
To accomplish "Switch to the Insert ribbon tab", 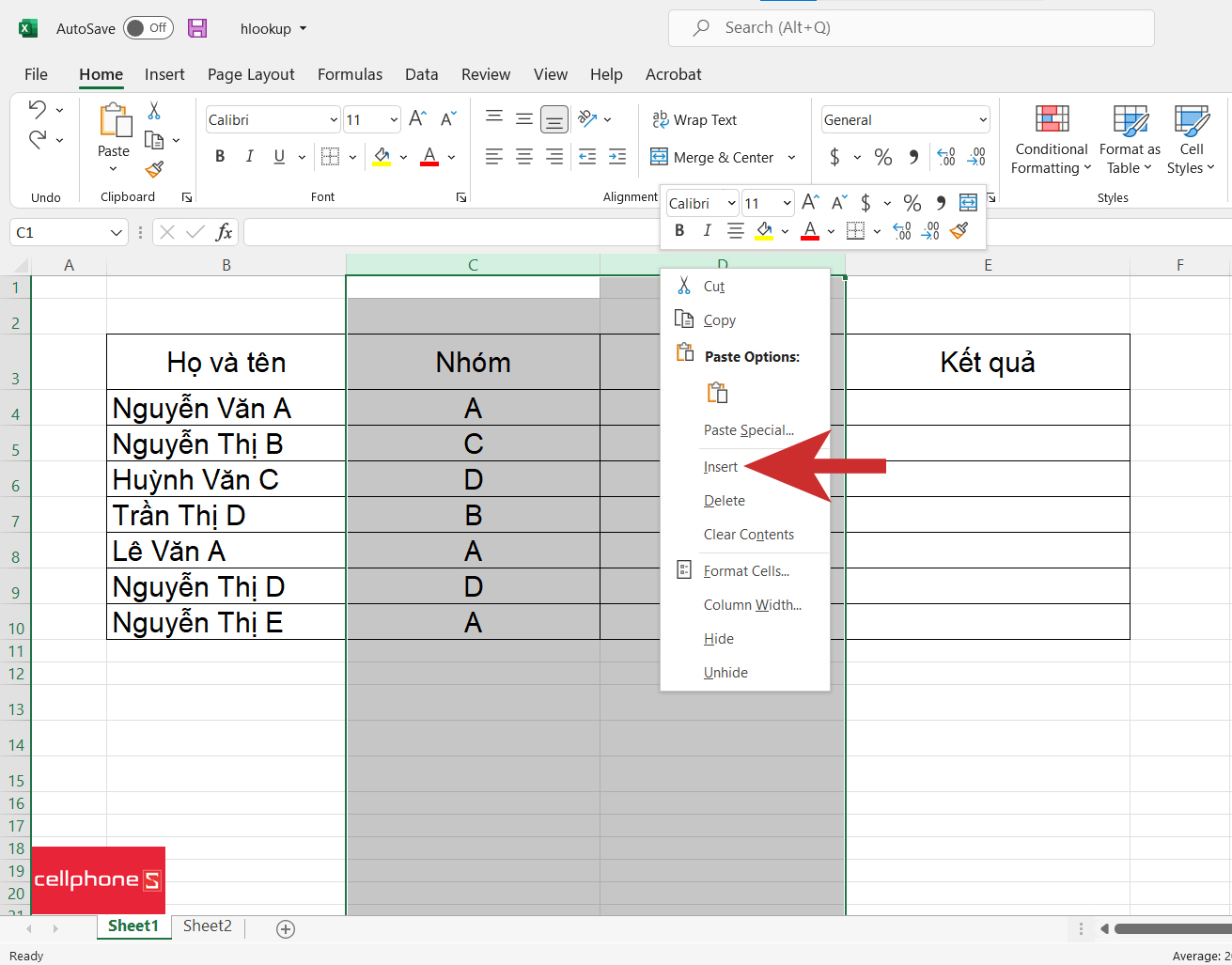I will (164, 74).
